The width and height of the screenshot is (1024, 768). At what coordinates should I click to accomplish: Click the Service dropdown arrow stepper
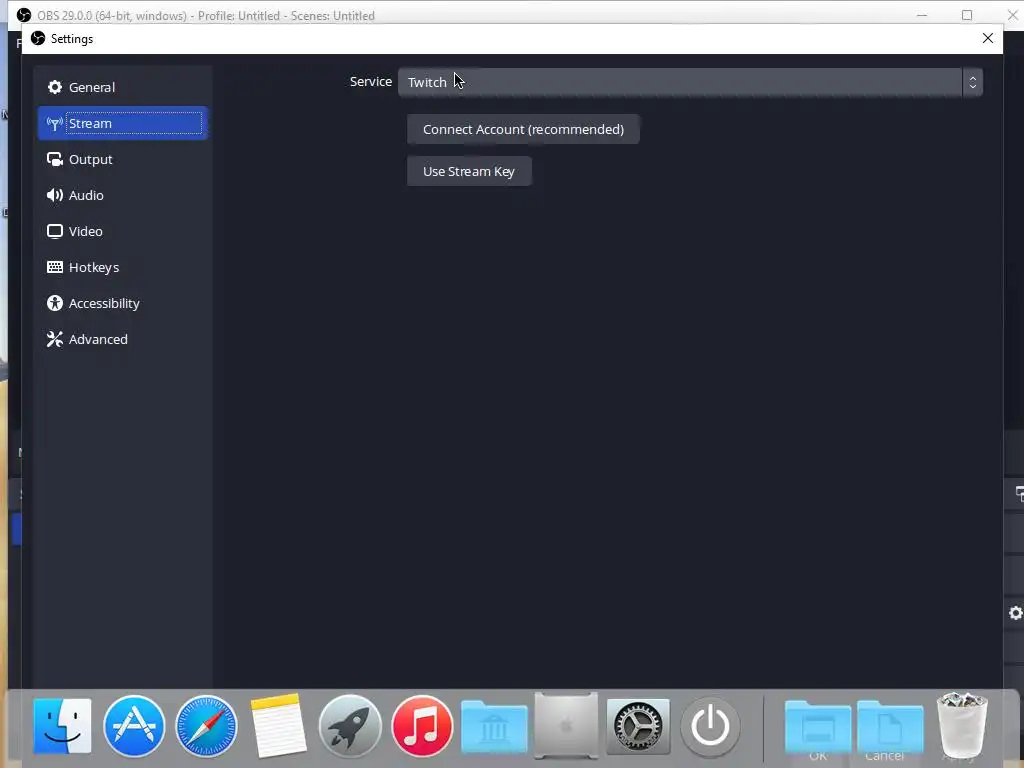point(972,82)
